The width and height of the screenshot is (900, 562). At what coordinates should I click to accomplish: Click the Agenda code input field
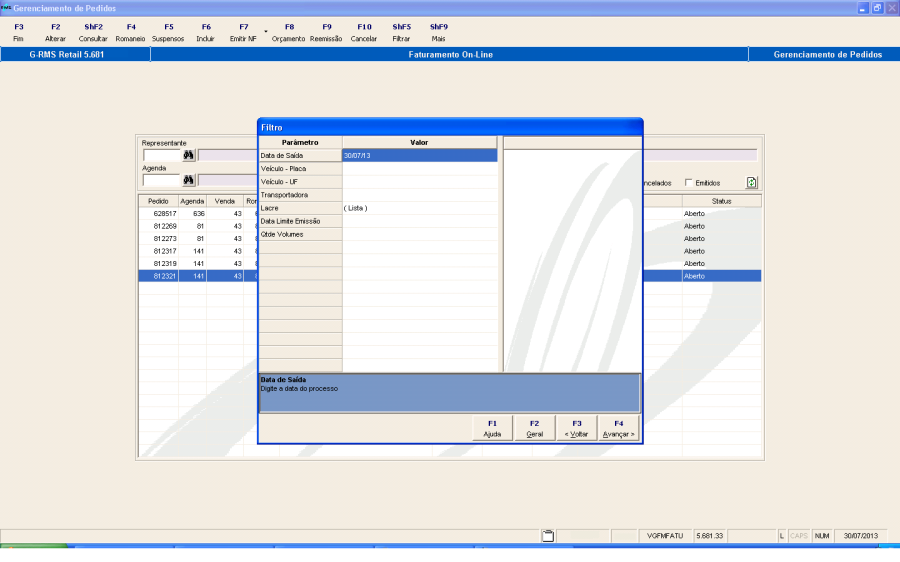(x=162, y=180)
